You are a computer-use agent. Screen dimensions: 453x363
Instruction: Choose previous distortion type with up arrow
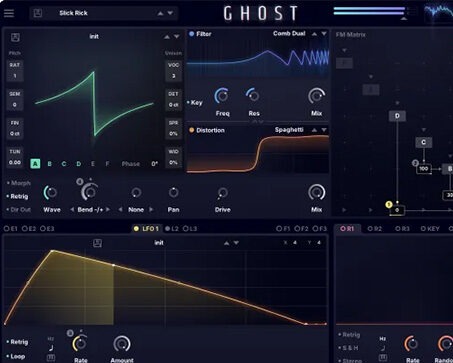tap(314, 130)
